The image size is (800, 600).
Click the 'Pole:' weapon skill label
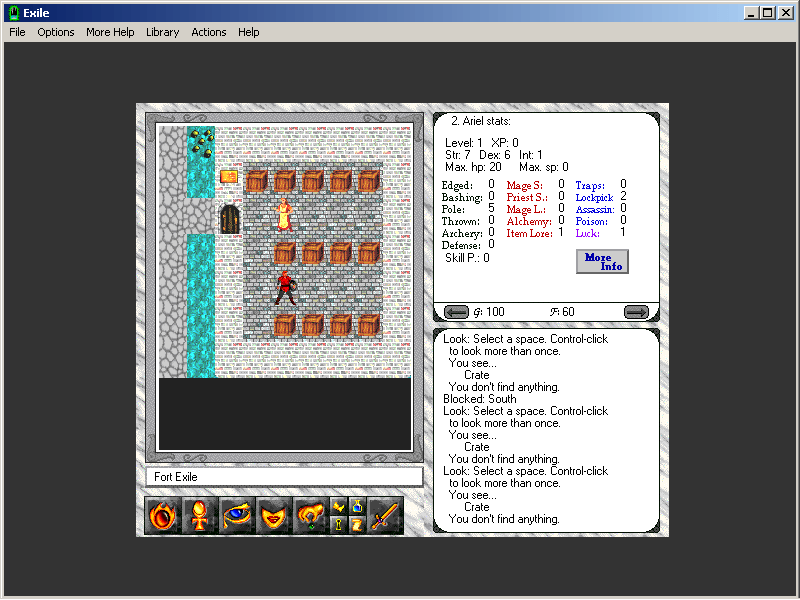coord(453,209)
